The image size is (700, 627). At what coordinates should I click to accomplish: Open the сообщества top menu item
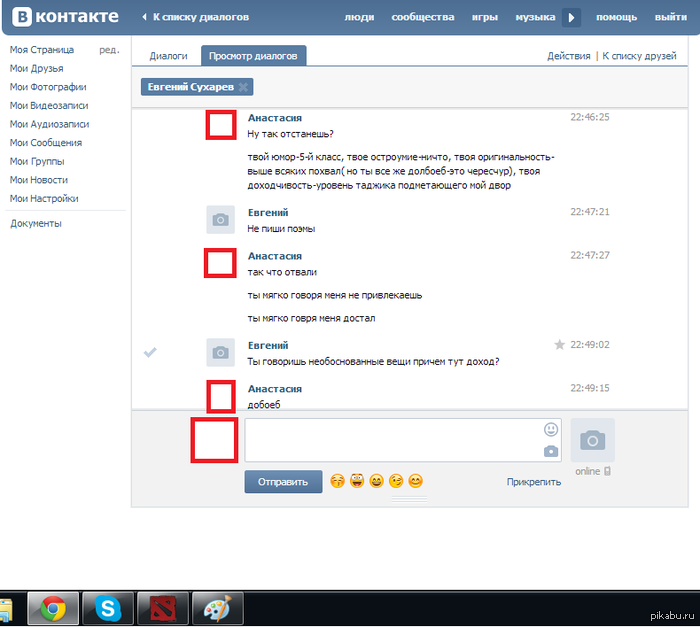pyautogui.click(x=423, y=17)
